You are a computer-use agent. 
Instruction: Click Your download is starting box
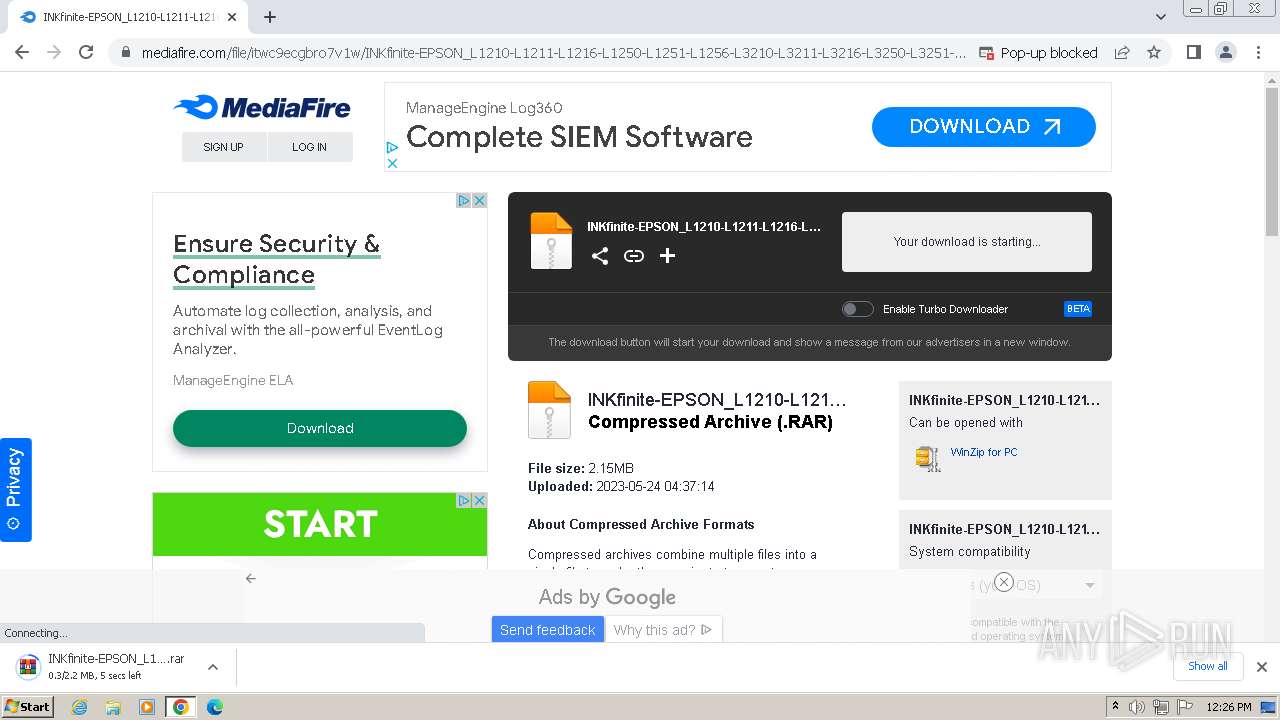coord(967,242)
